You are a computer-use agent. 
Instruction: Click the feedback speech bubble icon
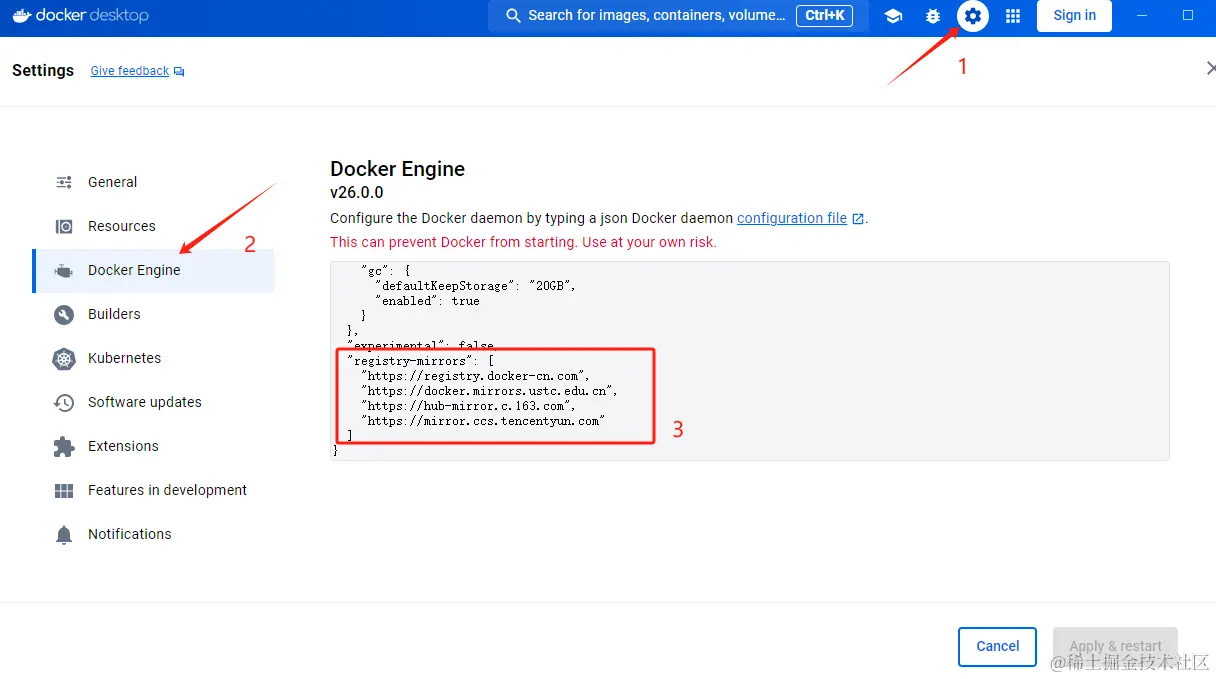[179, 72]
